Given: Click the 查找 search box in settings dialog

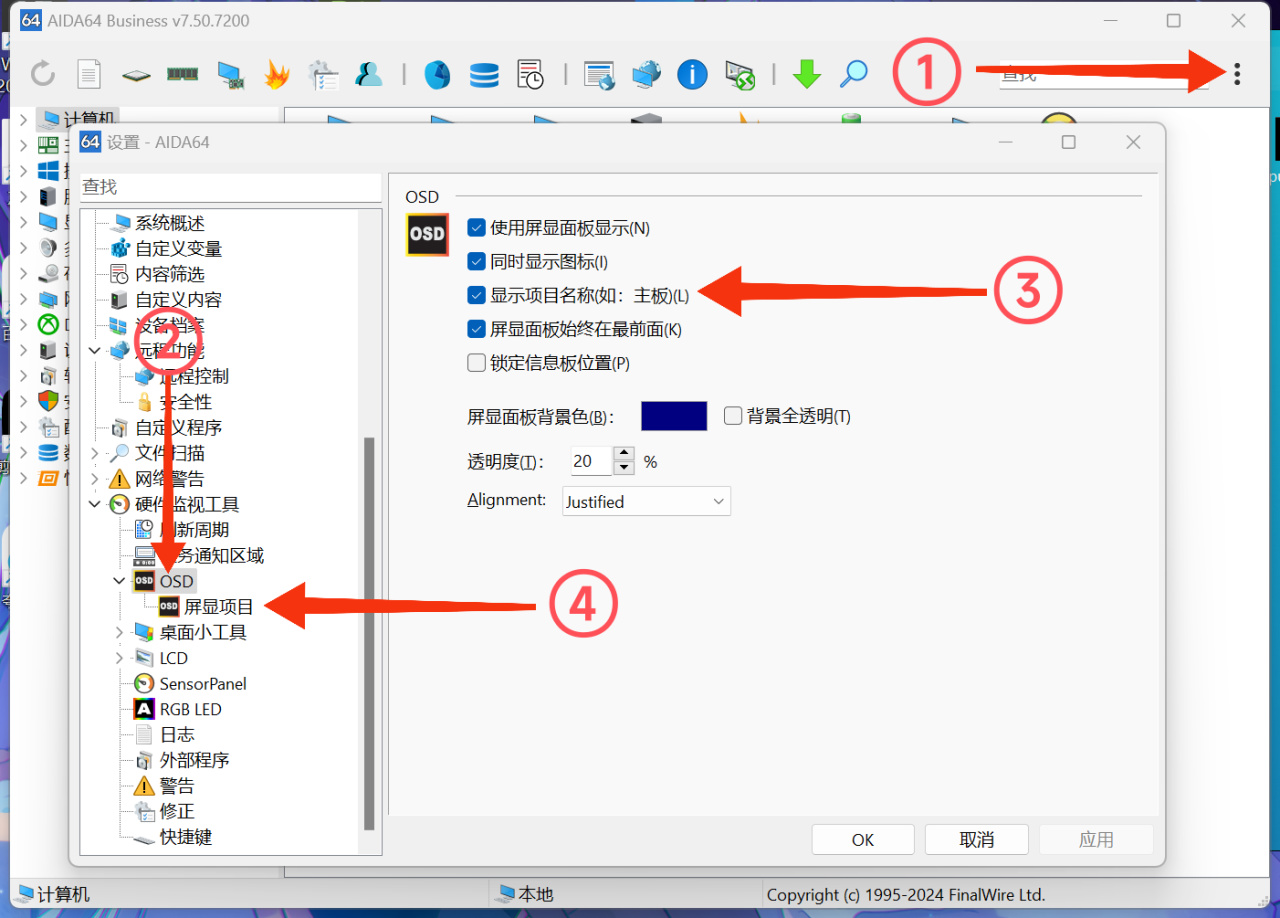Looking at the screenshot, I should pyautogui.click(x=230, y=187).
